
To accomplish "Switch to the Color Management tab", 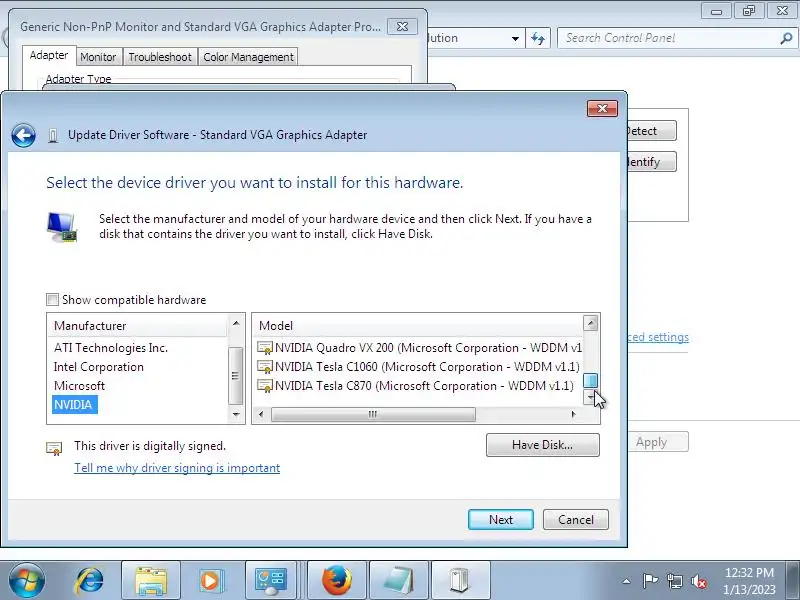I will 248,57.
